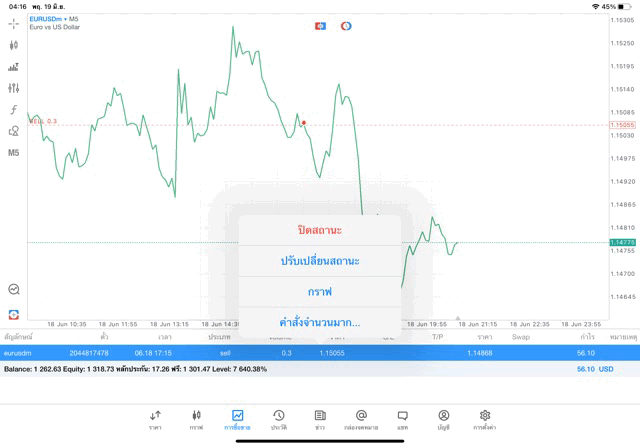
Task: Open the indicators icon in sidebar
Action: point(13,67)
